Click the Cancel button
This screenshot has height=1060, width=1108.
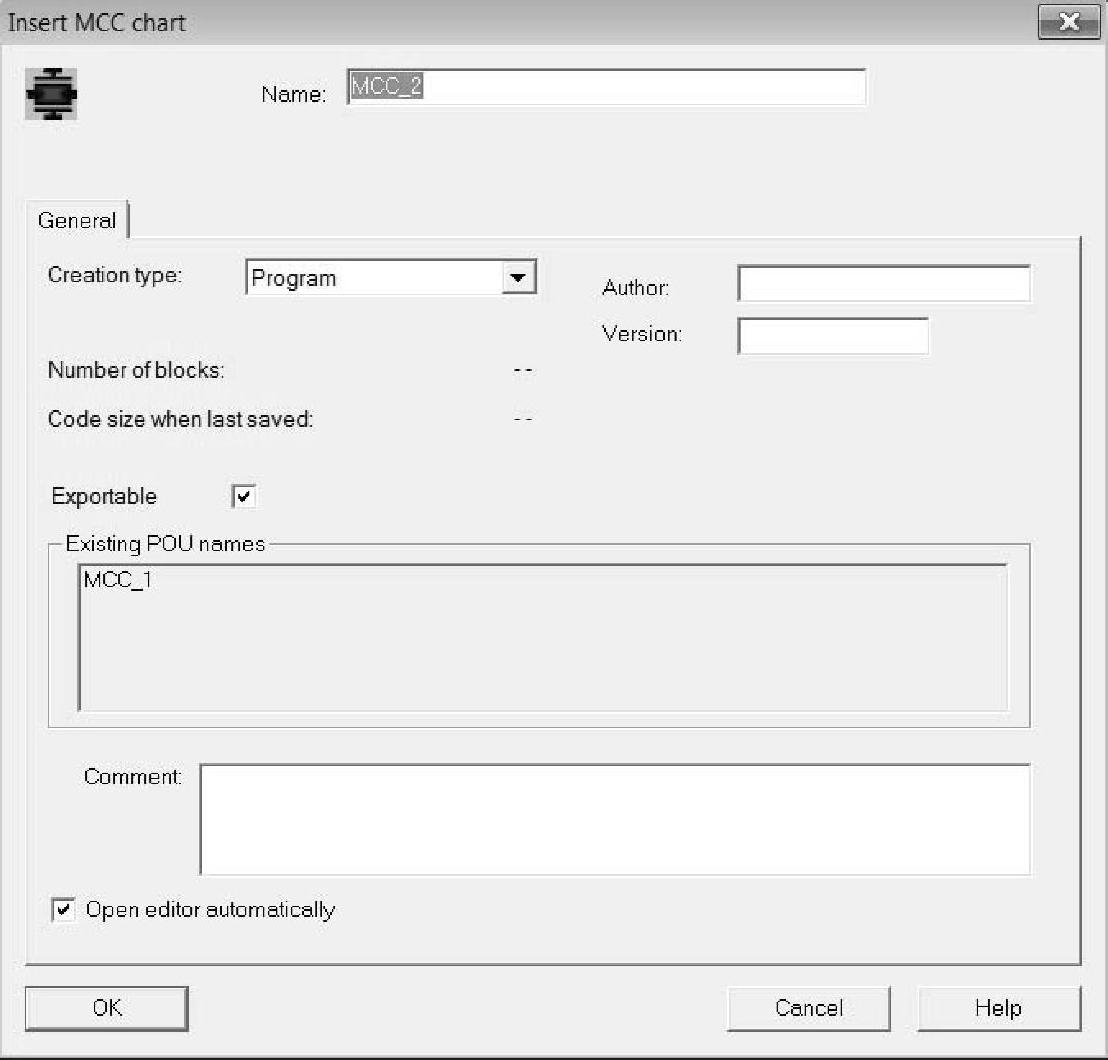coord(808,1008)
